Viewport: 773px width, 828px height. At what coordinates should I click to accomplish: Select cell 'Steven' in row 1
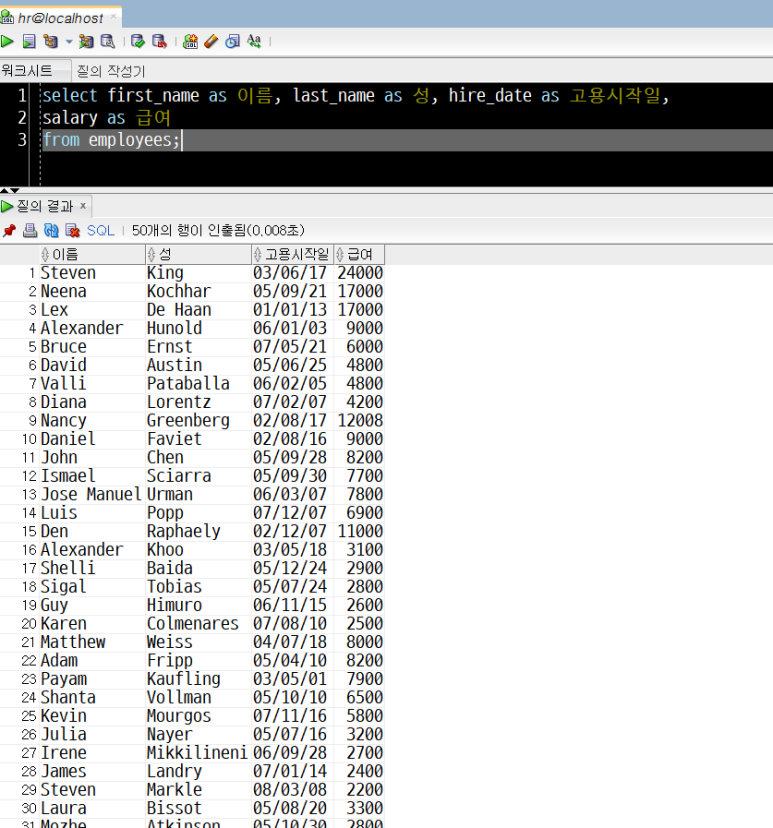tap(92, 273)
